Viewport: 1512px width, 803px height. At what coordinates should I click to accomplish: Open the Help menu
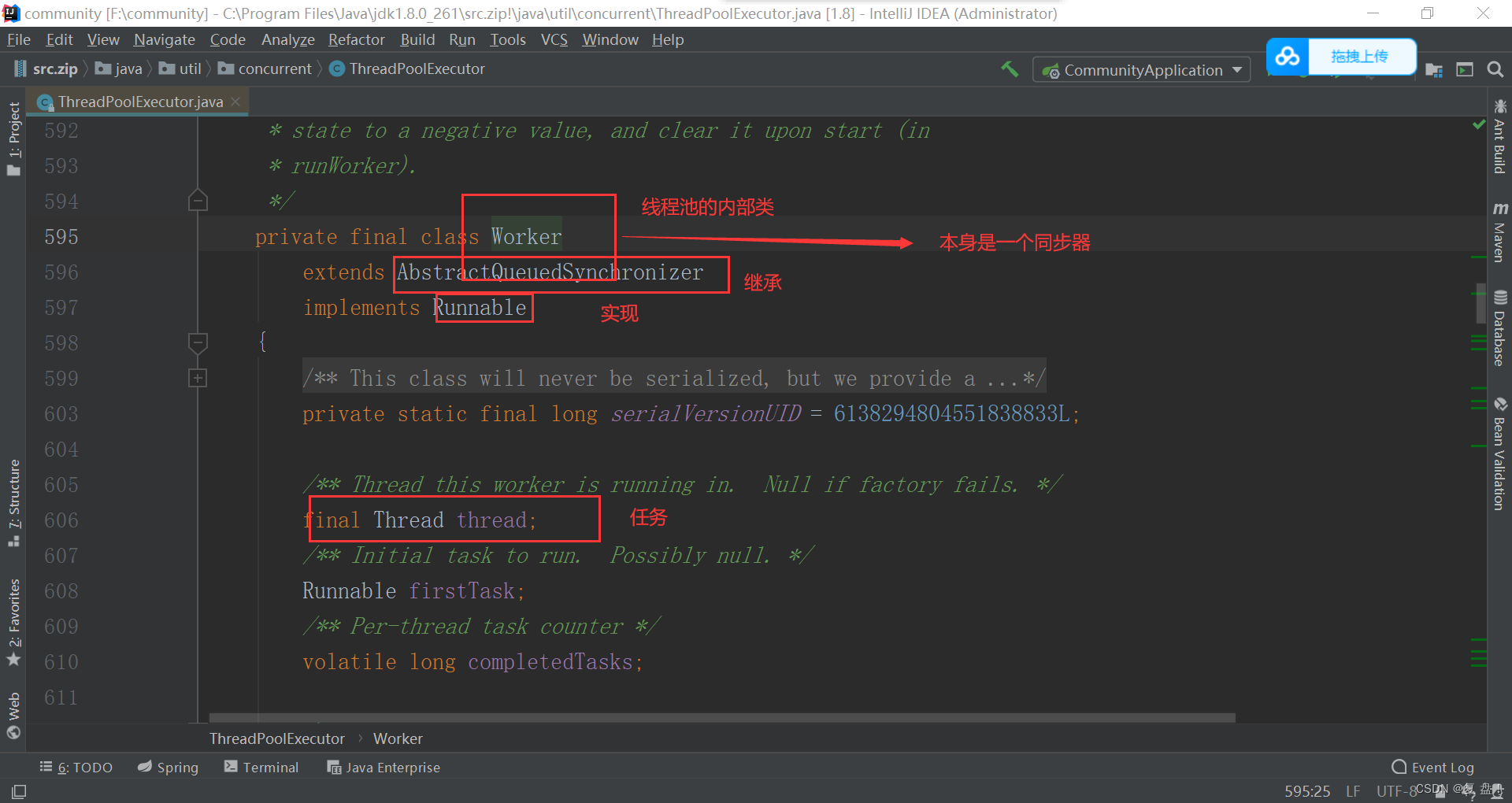pyautogui.click(x=668, y=39)
